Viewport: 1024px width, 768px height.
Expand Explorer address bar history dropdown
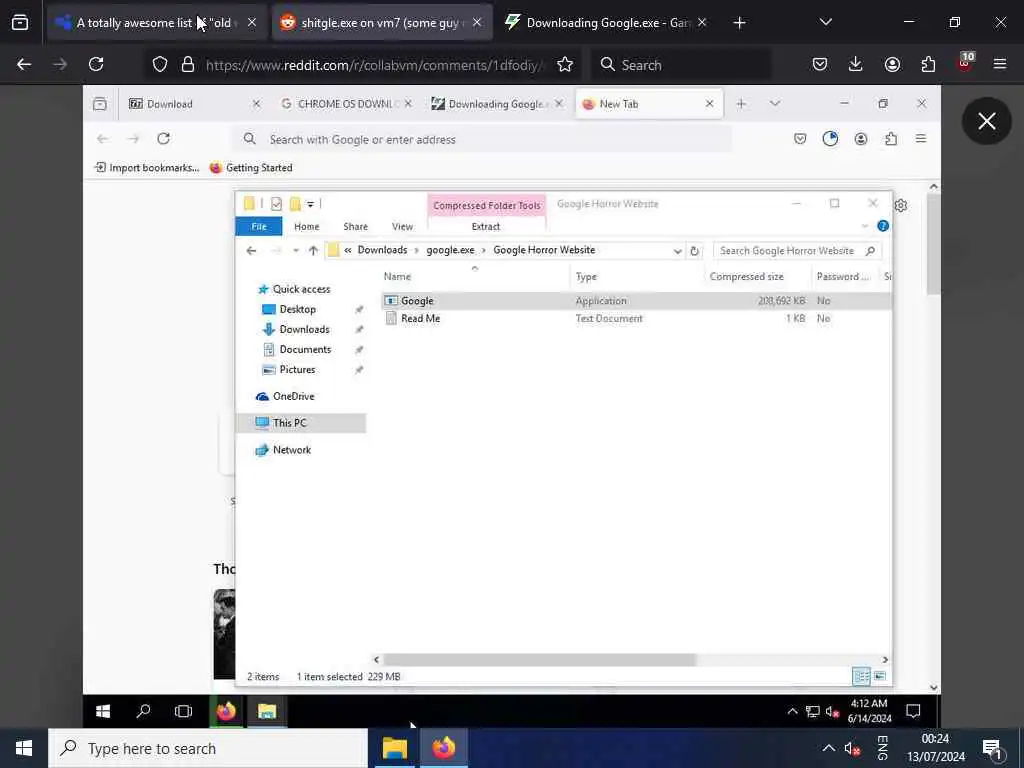pyautogui.click(x=677, y=251)
